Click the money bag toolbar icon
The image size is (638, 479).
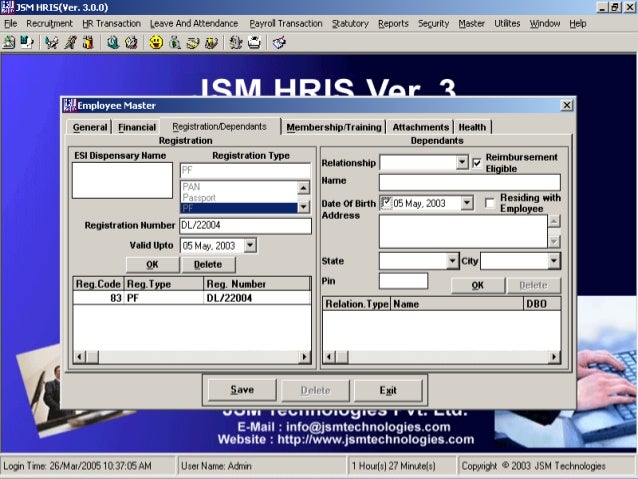pos(175,42)
